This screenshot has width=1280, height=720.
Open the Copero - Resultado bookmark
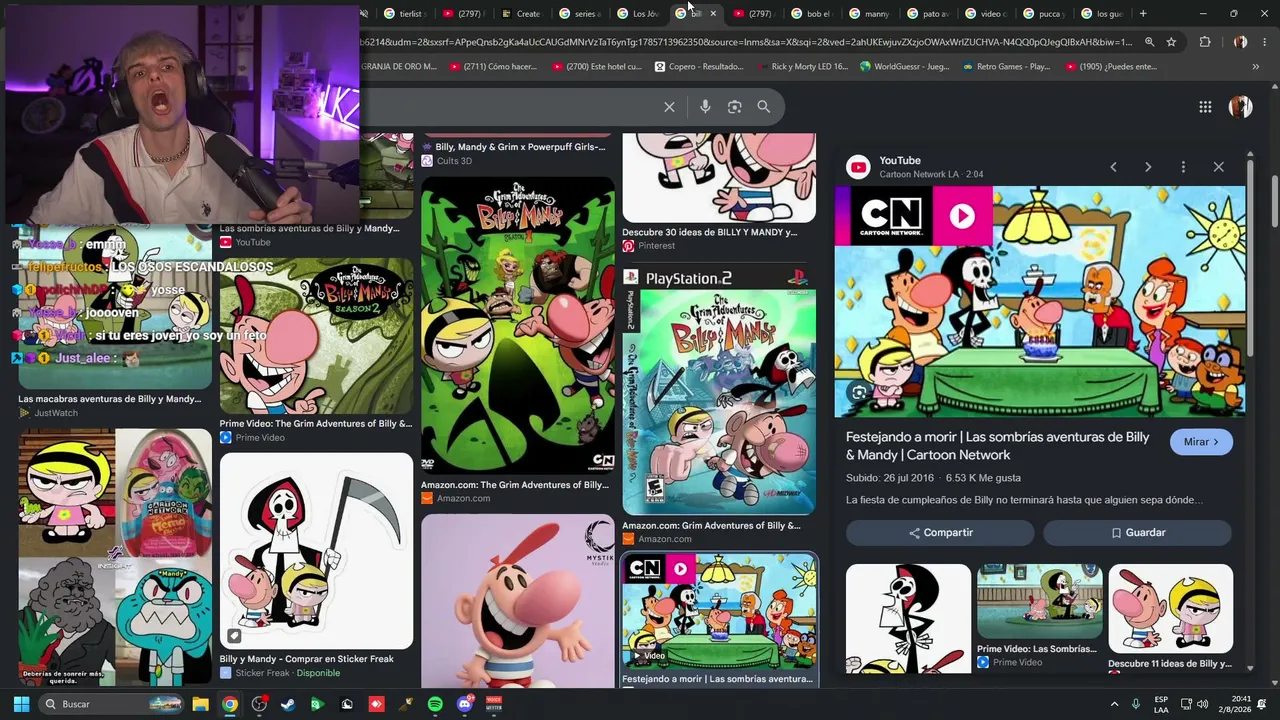pos(699,67)
